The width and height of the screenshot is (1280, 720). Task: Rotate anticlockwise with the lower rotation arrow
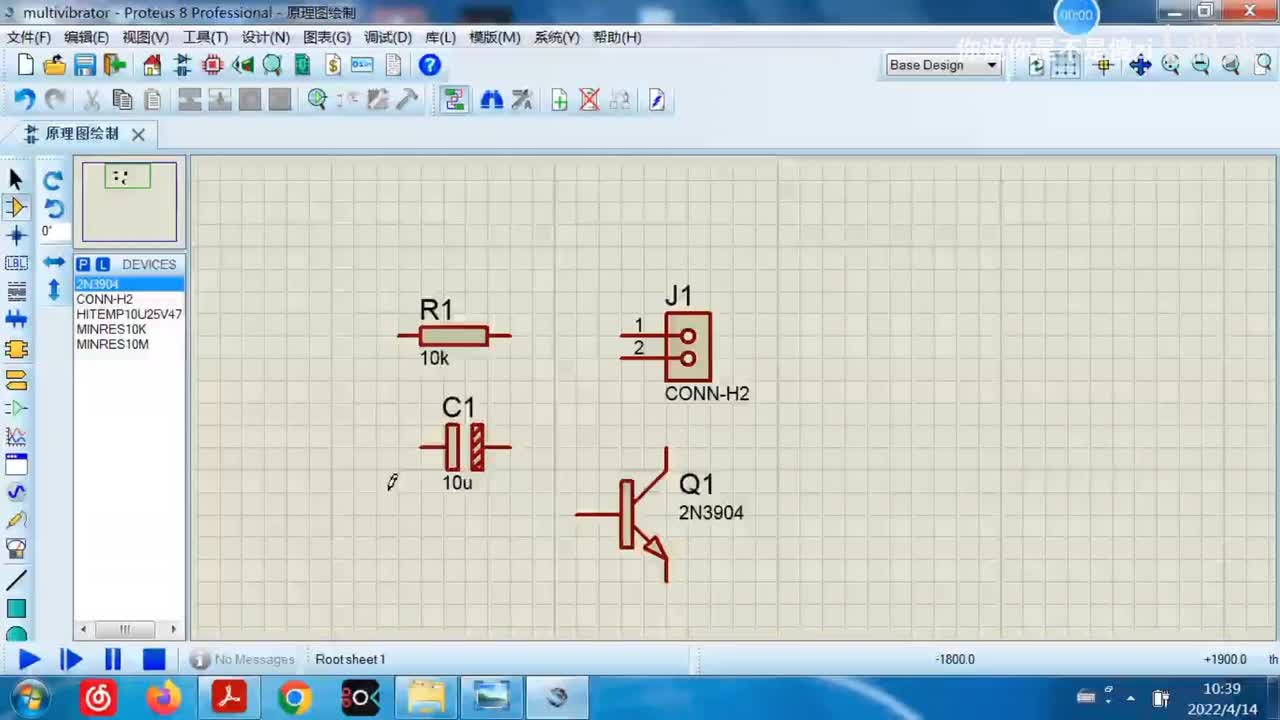pyautogui.click(x=54, y=208)
